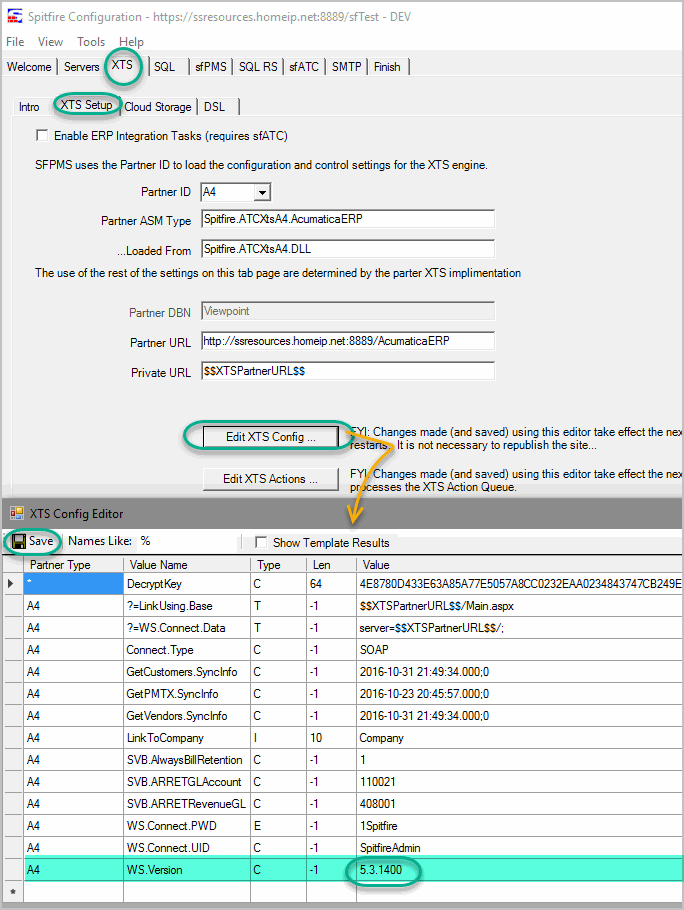Viewport: 684px width, 910px height.
Task: Click the Save floppy disk icon
Action: 19,541
